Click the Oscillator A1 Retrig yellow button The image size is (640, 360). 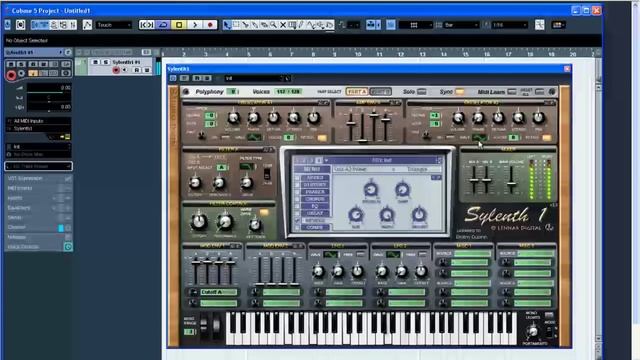(x=322, y=138)
